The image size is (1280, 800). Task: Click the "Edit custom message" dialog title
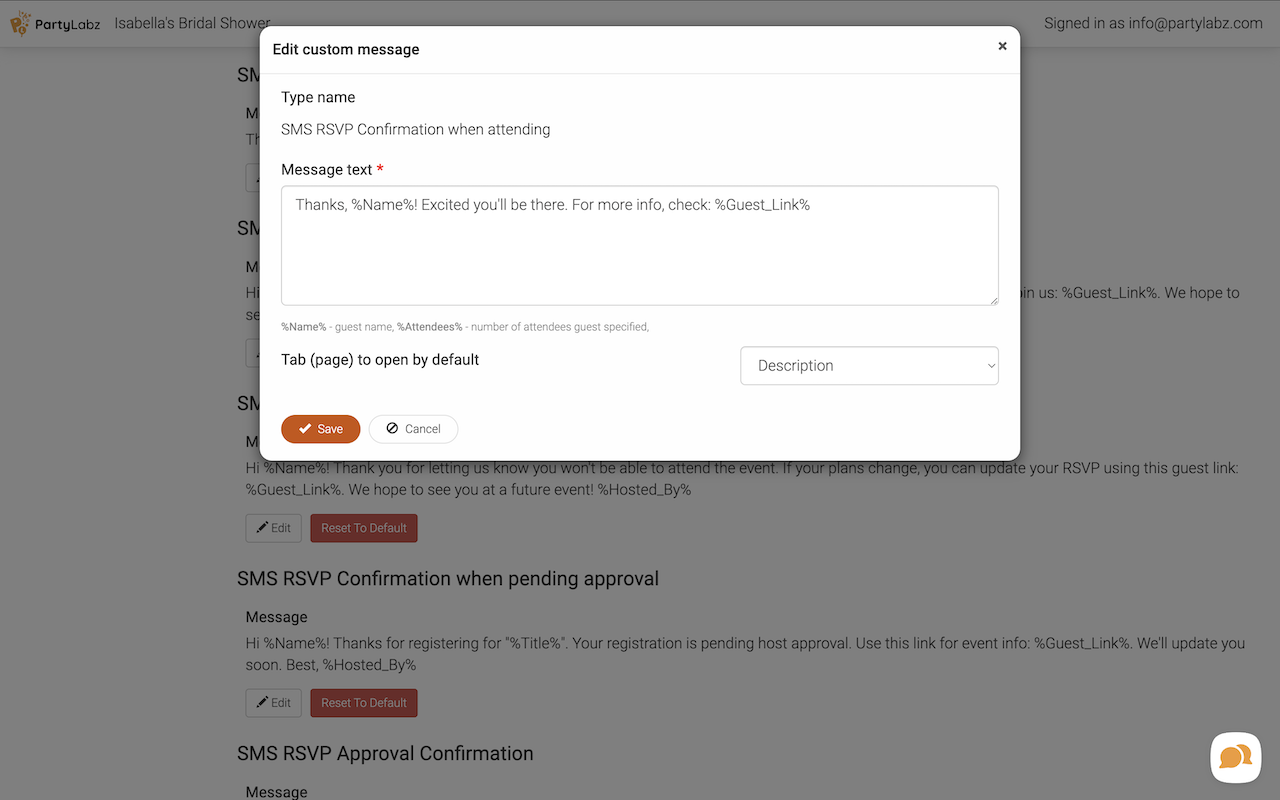tap(346, 49)
